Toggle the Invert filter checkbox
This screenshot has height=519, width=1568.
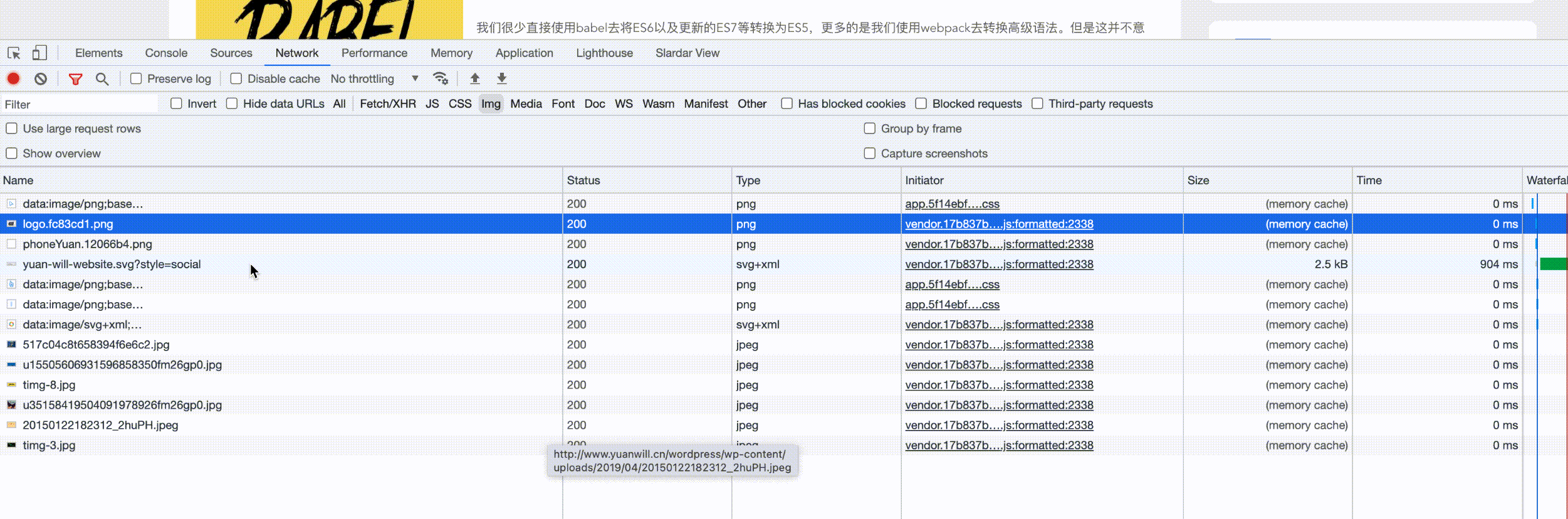(x=176, y=103)
